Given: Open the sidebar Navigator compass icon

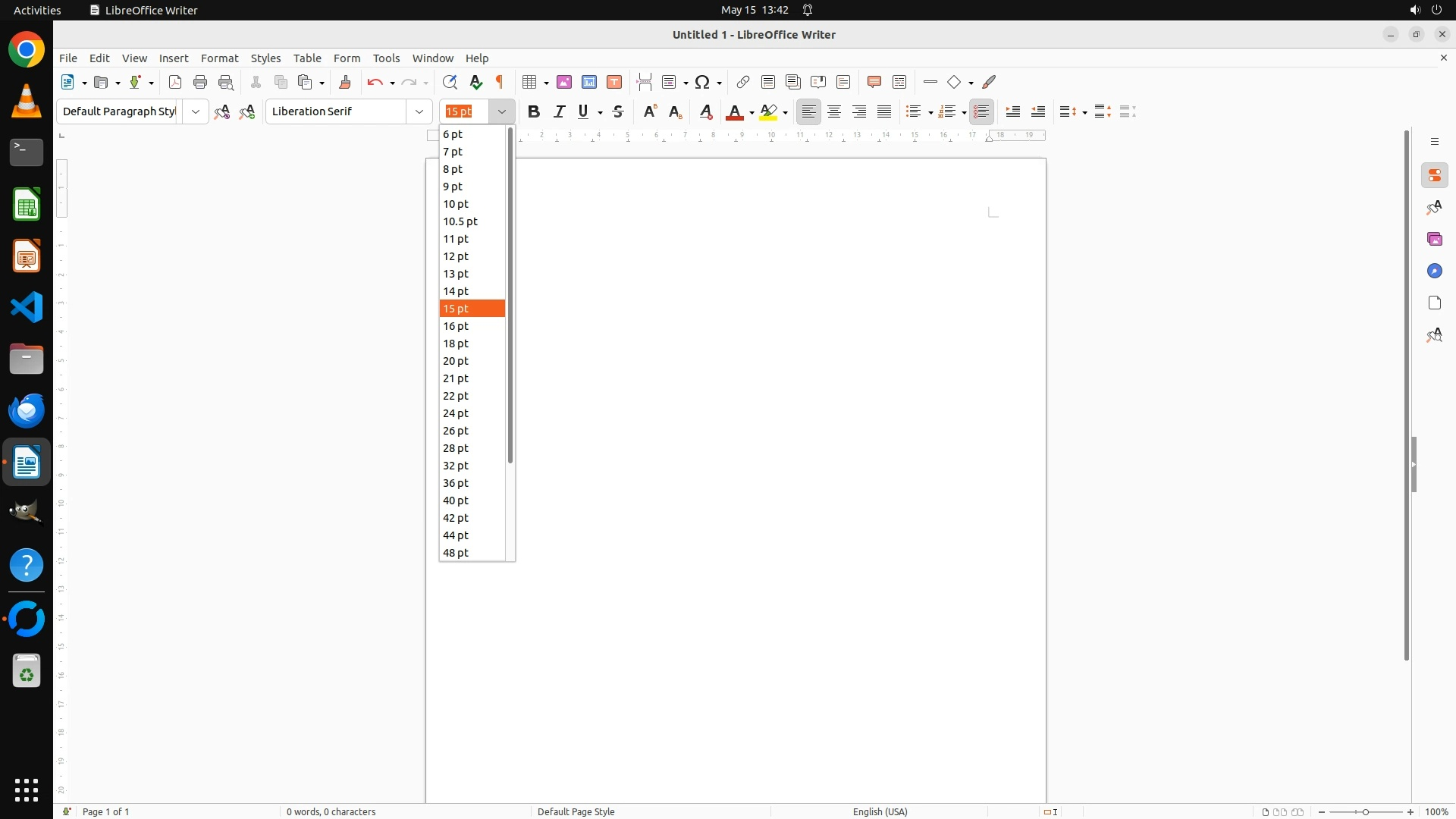Looking at the screenshot, I should [1434, 271].
